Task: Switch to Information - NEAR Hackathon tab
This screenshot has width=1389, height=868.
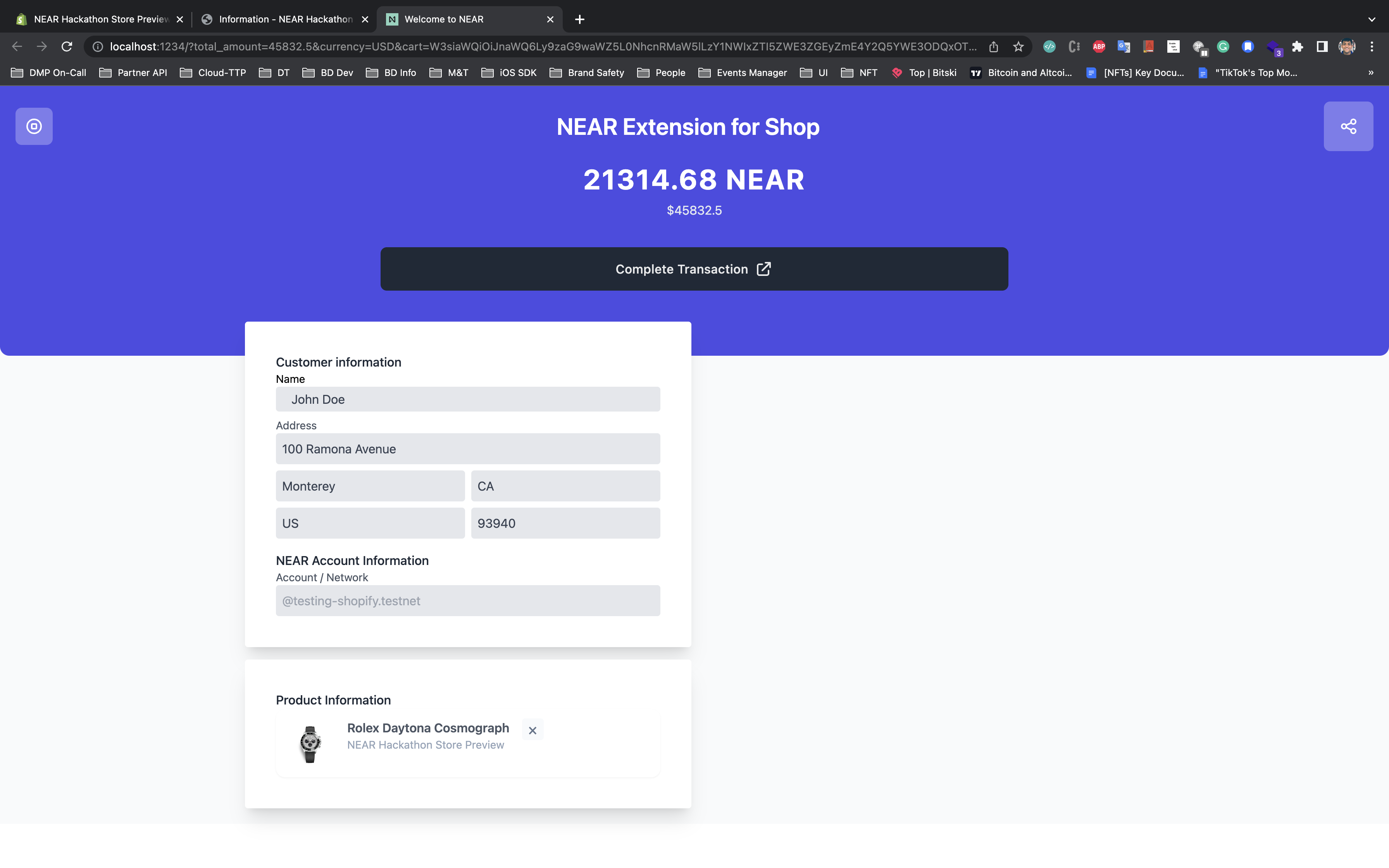Action: (x=285, y=19)
